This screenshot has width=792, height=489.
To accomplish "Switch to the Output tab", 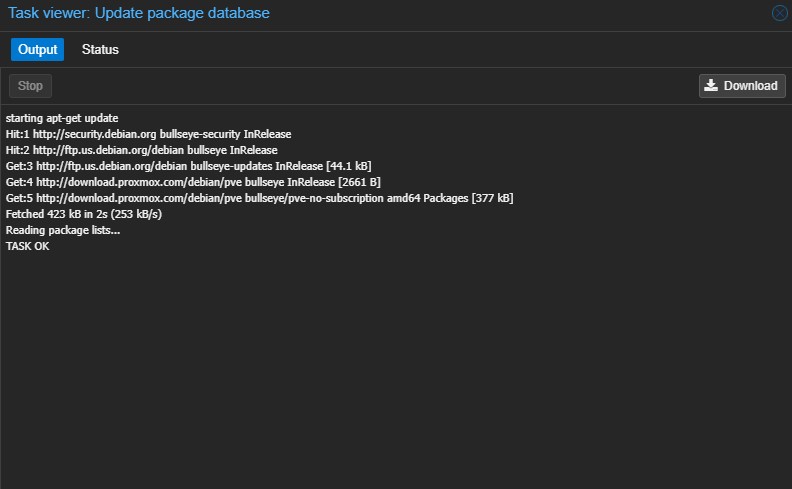I will pos(38,50).
